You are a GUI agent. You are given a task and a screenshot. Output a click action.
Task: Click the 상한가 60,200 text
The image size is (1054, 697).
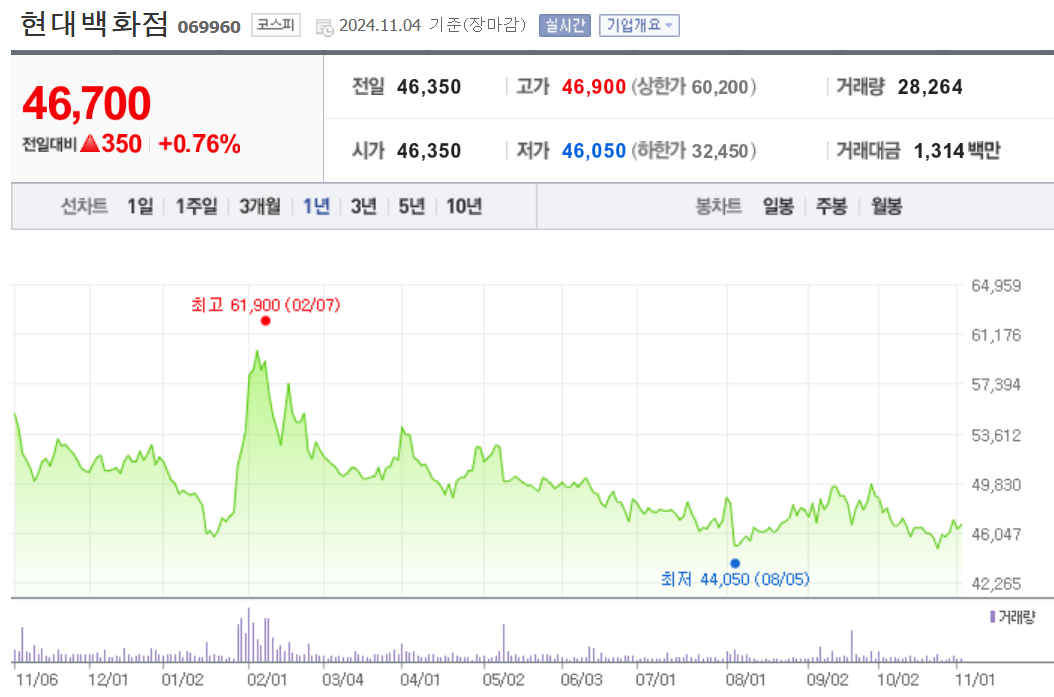tap(694, 87)
